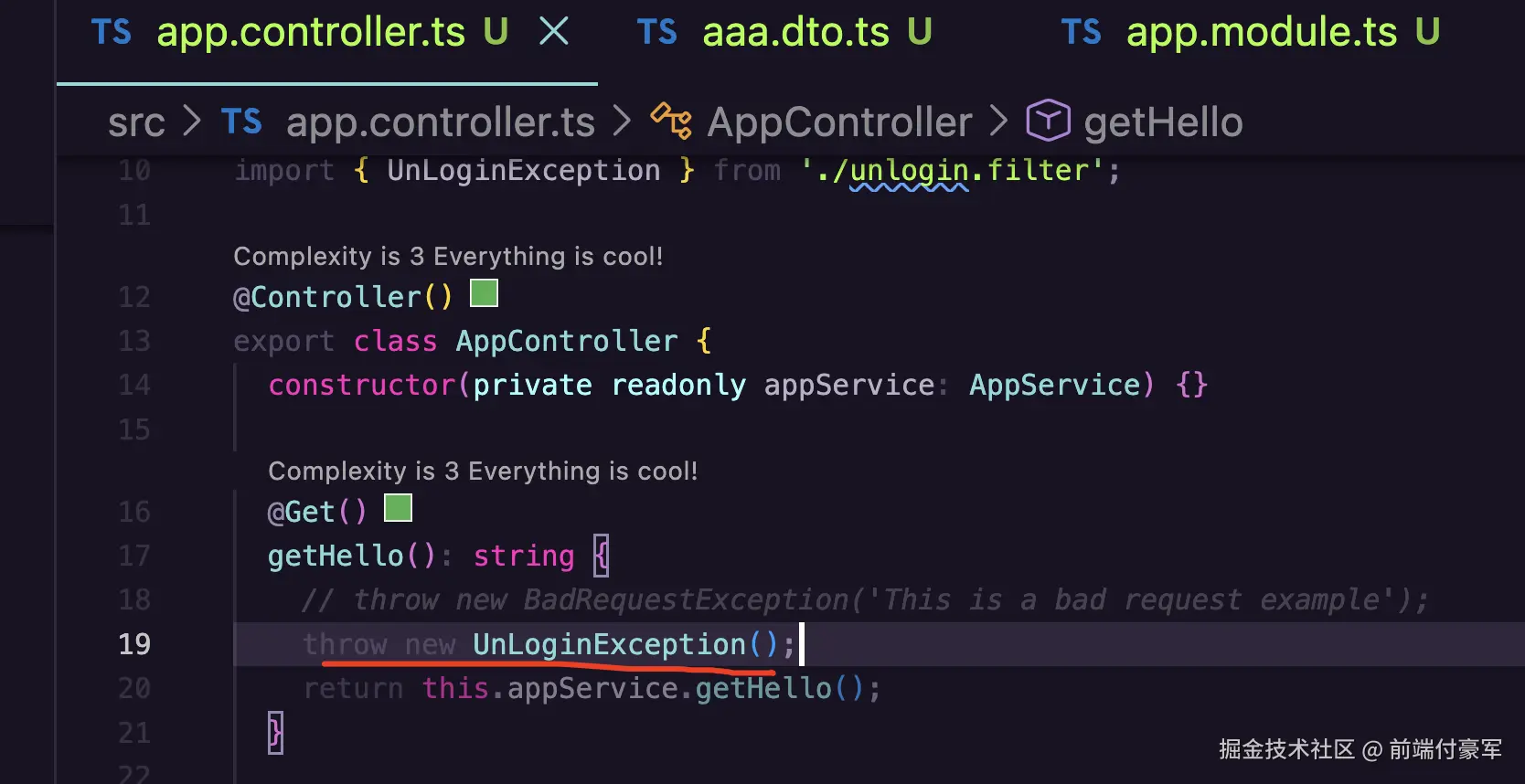
Task: Close the app.controller.ts tab
Action: point(554,32)
